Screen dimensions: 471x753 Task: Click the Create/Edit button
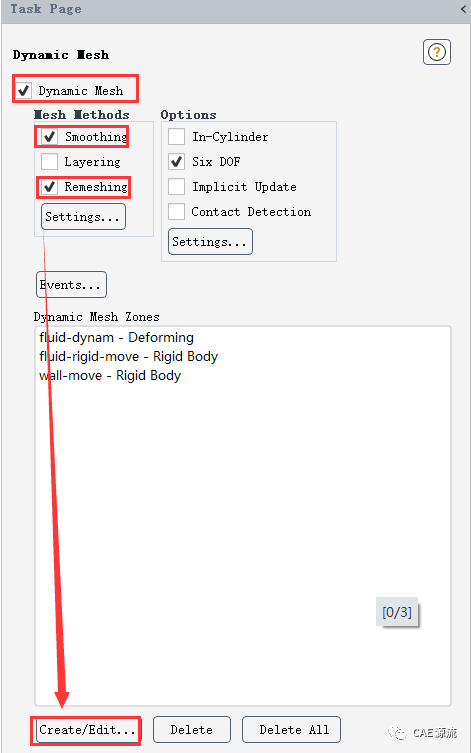pyautogui.click(x=87, y=730)
